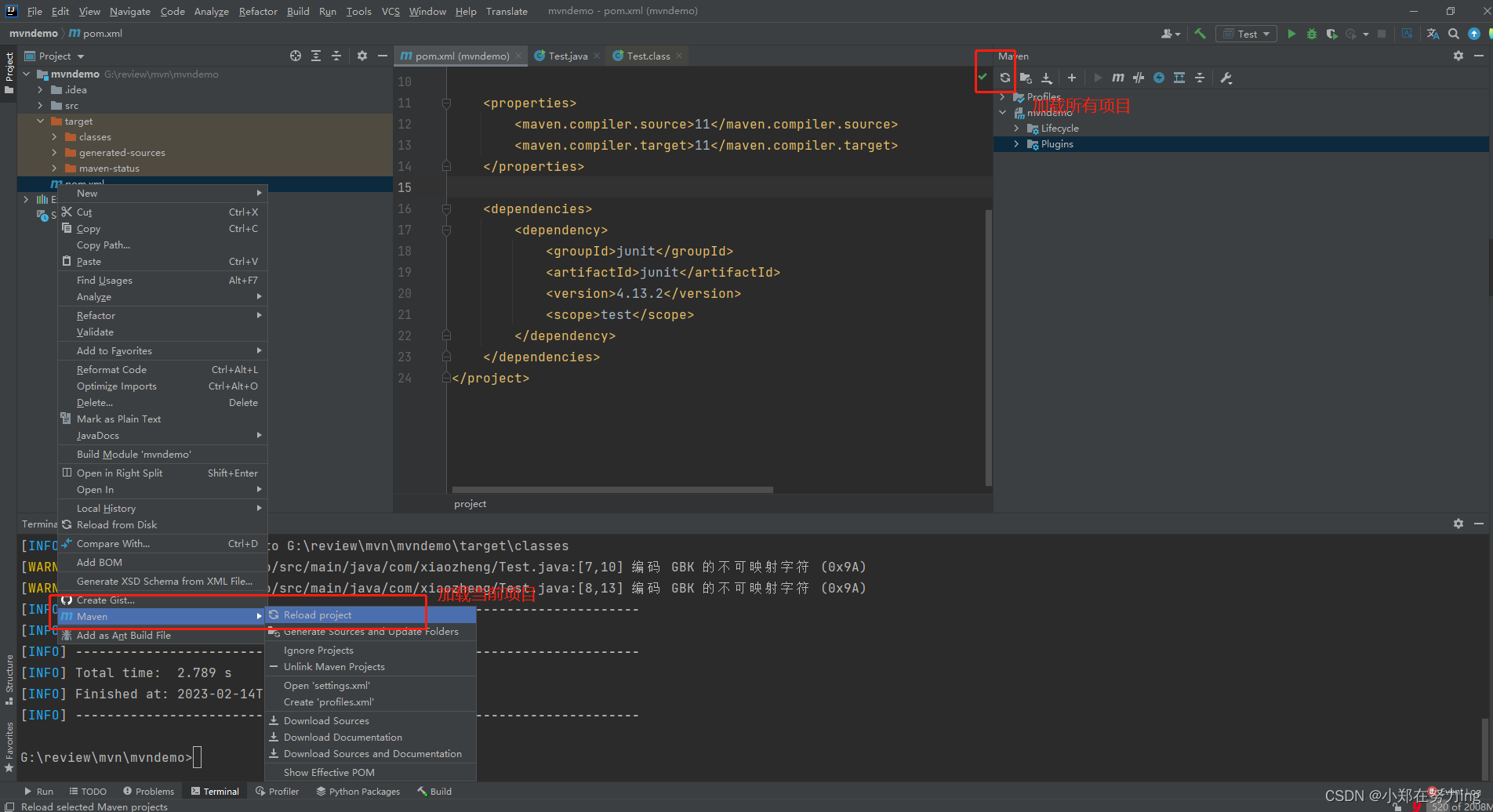Click Reformat Code in context menu
The width and height of the screenshot is (1493, 812).
(x=162, y=370)
